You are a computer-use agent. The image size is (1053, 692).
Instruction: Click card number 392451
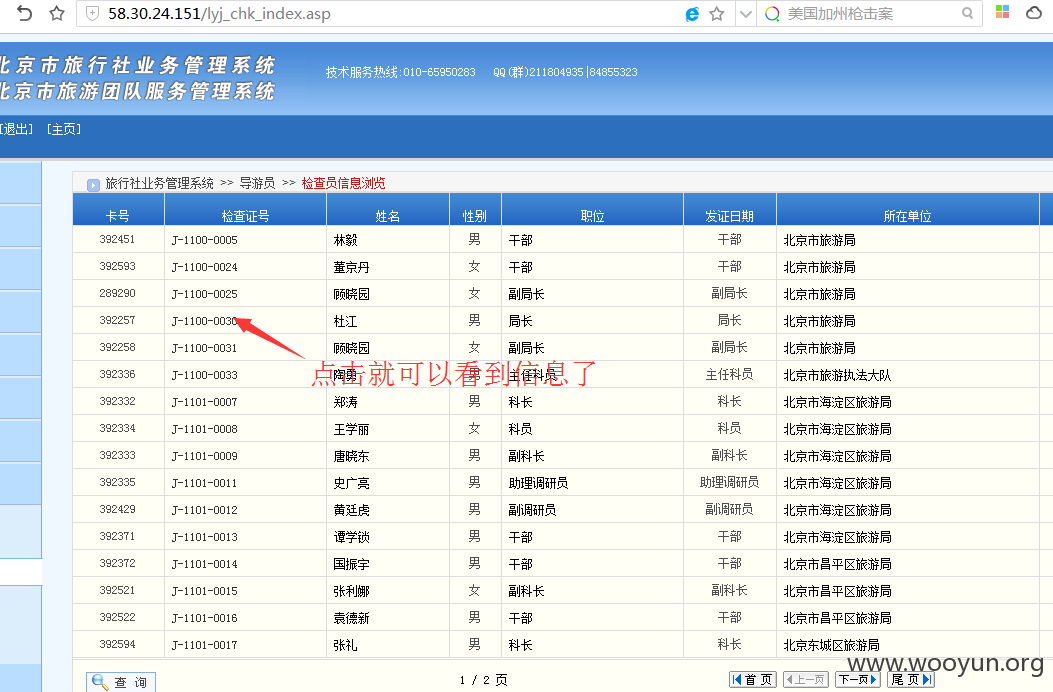[118, 239]
